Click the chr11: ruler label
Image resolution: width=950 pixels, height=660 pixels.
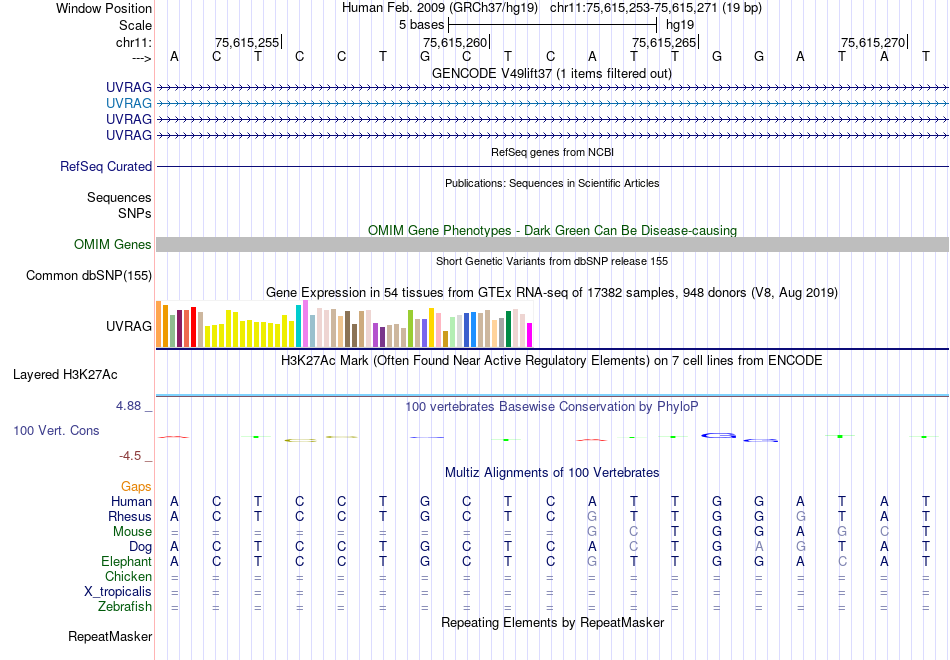134,42
